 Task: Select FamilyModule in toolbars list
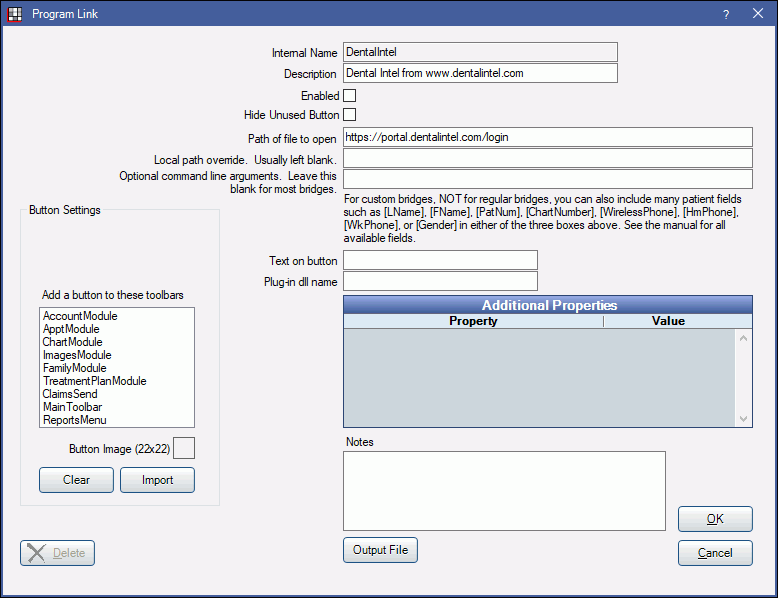(117, 368)
